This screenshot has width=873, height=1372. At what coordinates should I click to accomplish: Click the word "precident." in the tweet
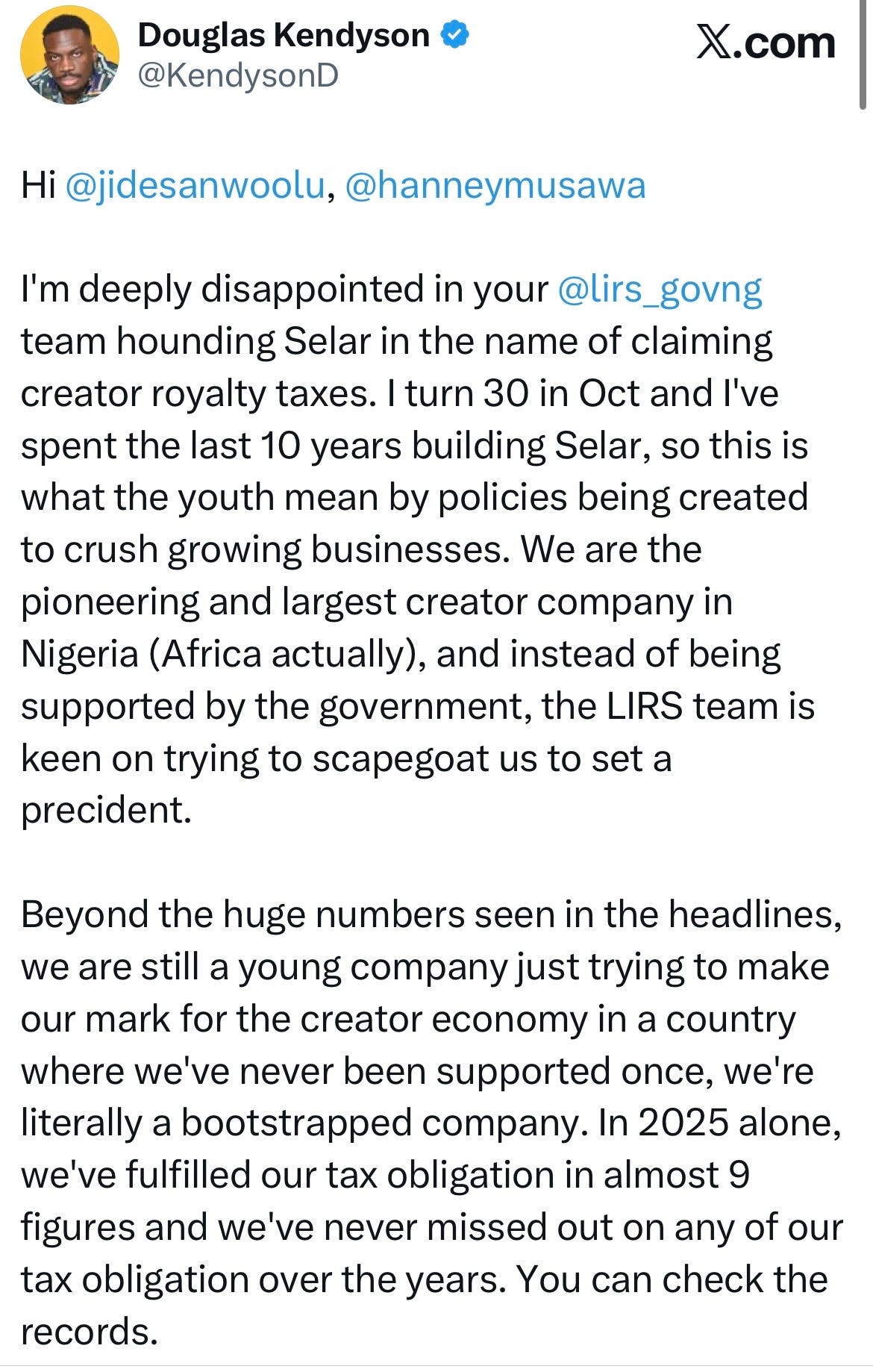coord(106,811)
